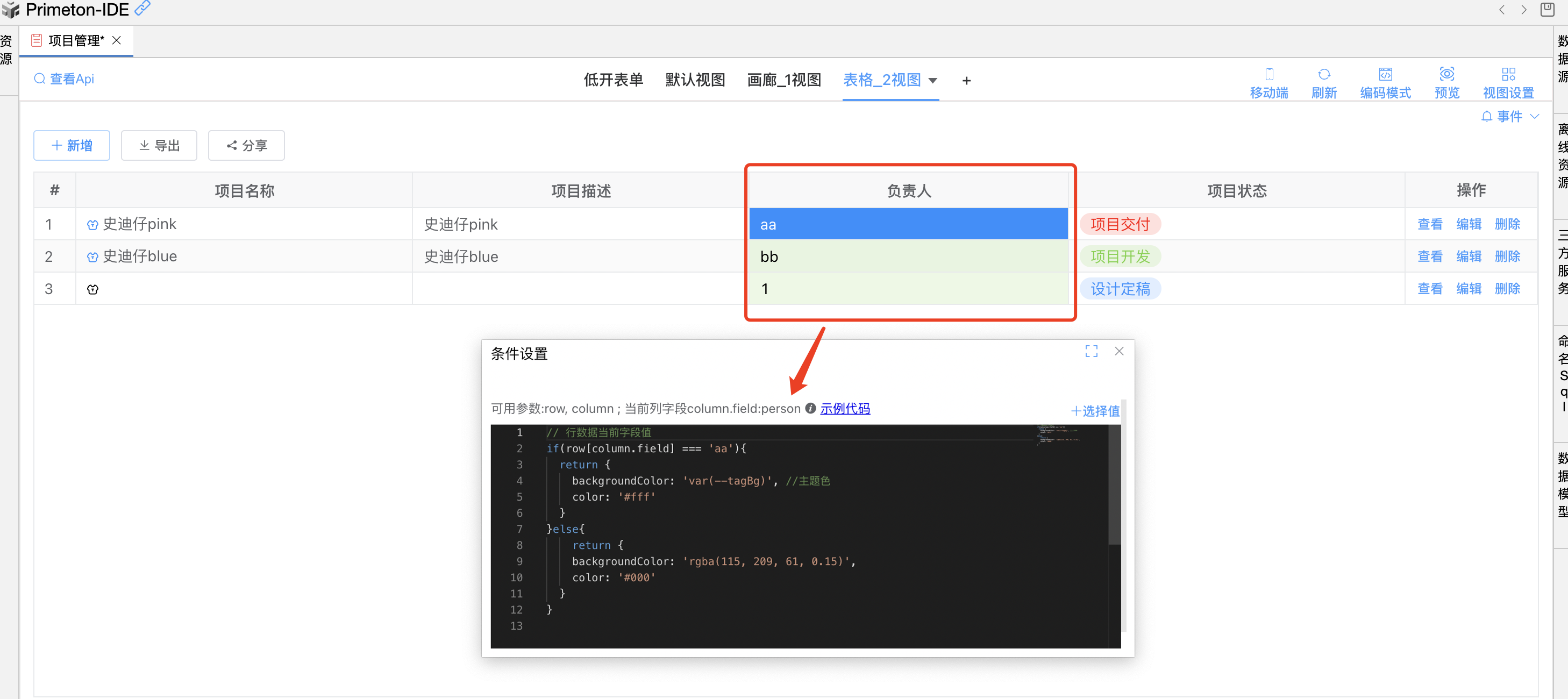Click the mobile view (移动端) icon
Screen dimensions: 1568x699
pyautogui.click(x=1268, y=74)
